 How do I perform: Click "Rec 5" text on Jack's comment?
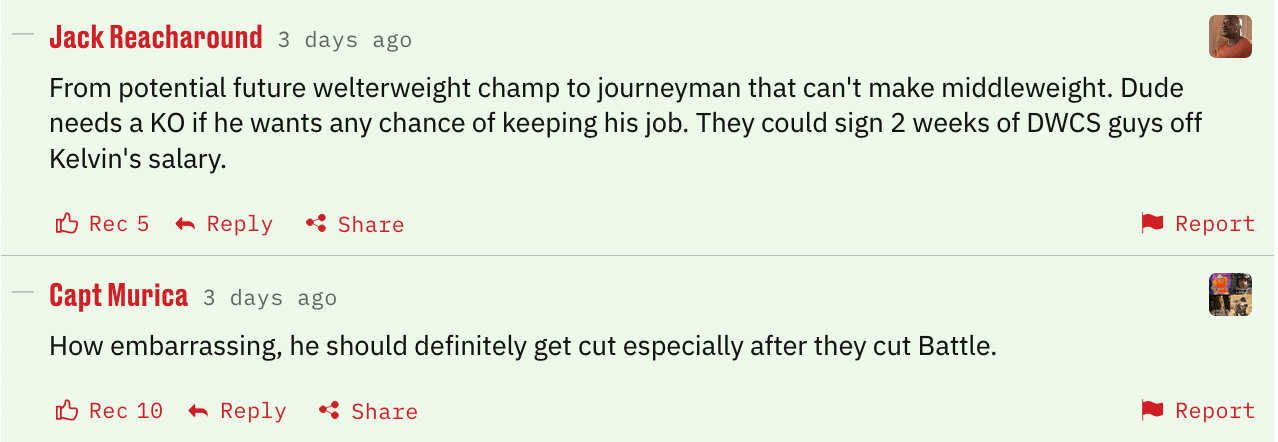tap(119, 224)
